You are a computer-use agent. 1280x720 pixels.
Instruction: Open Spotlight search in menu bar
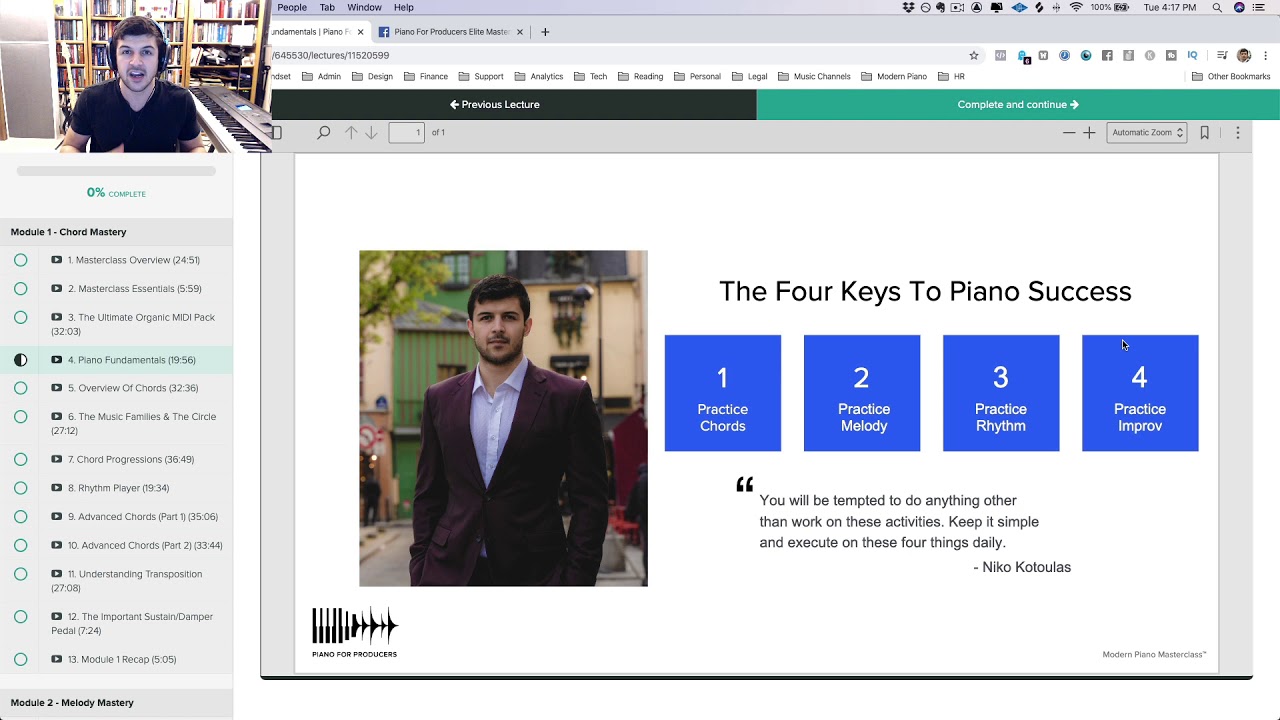click(x=1217, y=7)
